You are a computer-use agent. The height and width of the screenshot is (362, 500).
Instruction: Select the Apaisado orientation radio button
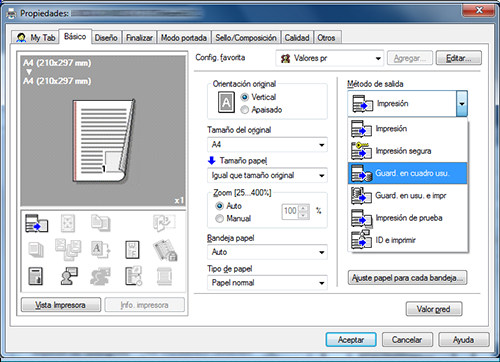(245, 110)
